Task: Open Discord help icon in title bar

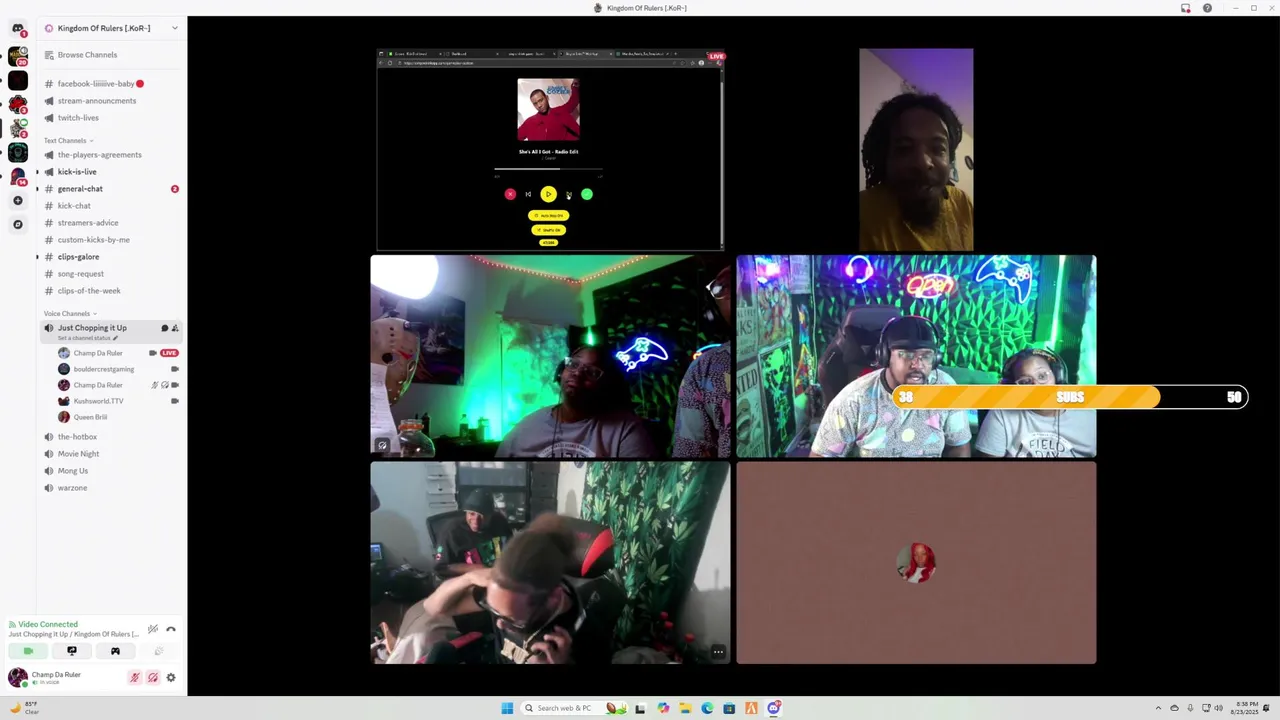Action: coord(1207,8)
